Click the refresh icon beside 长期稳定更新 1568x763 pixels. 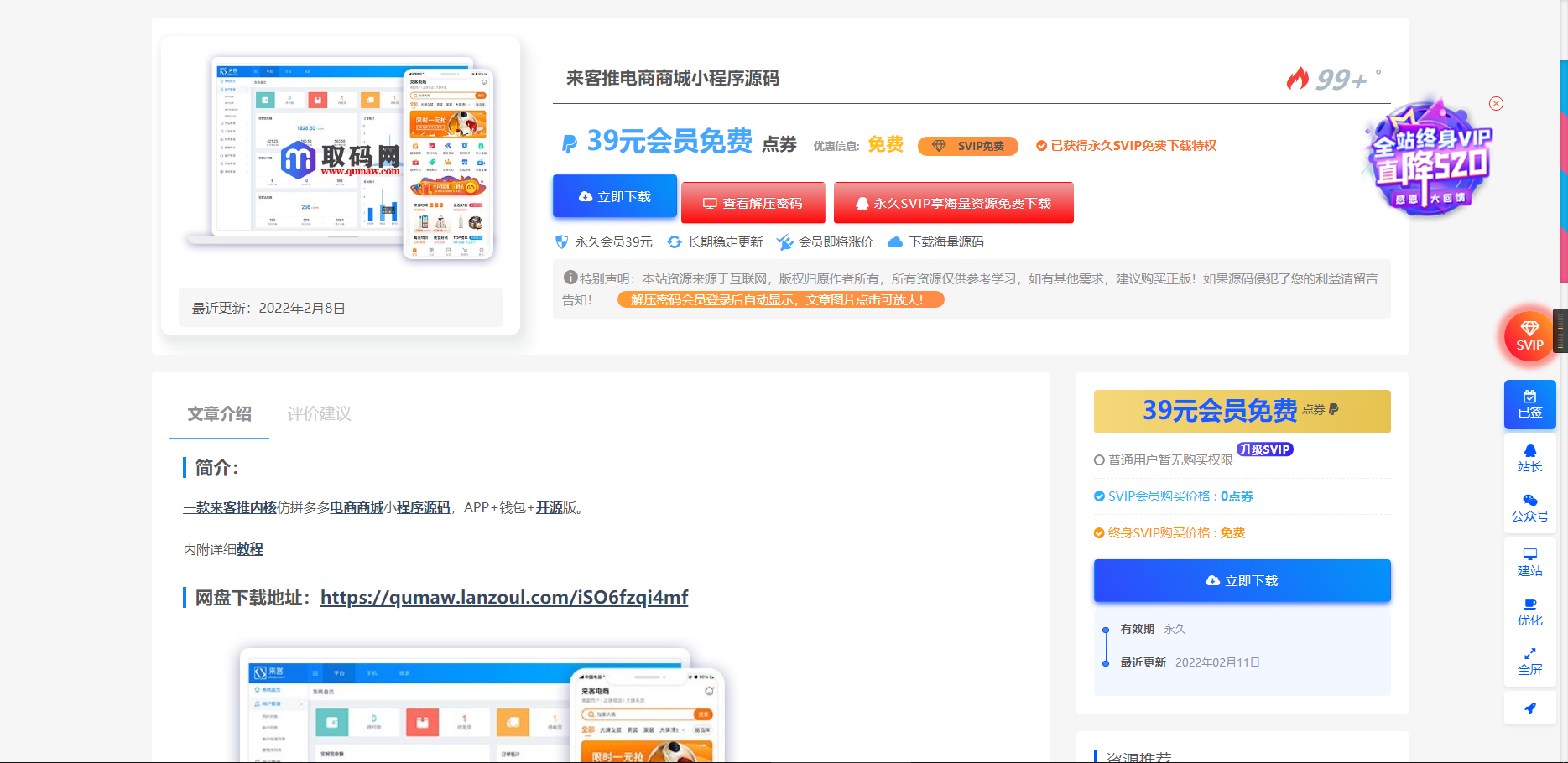pos(674,242)
